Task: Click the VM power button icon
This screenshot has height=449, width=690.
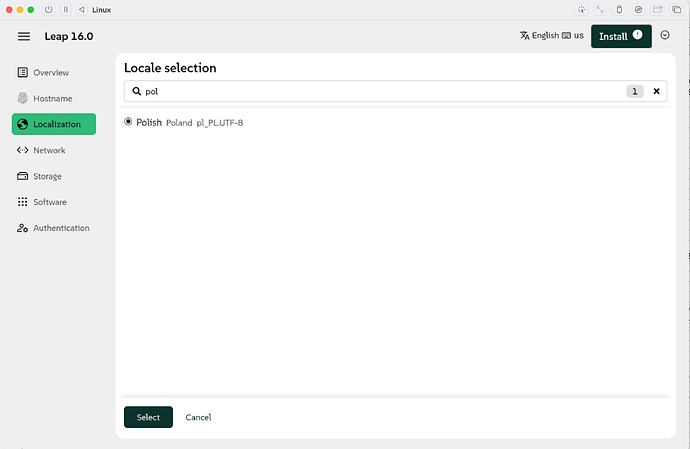Action: tap(48, 9)
